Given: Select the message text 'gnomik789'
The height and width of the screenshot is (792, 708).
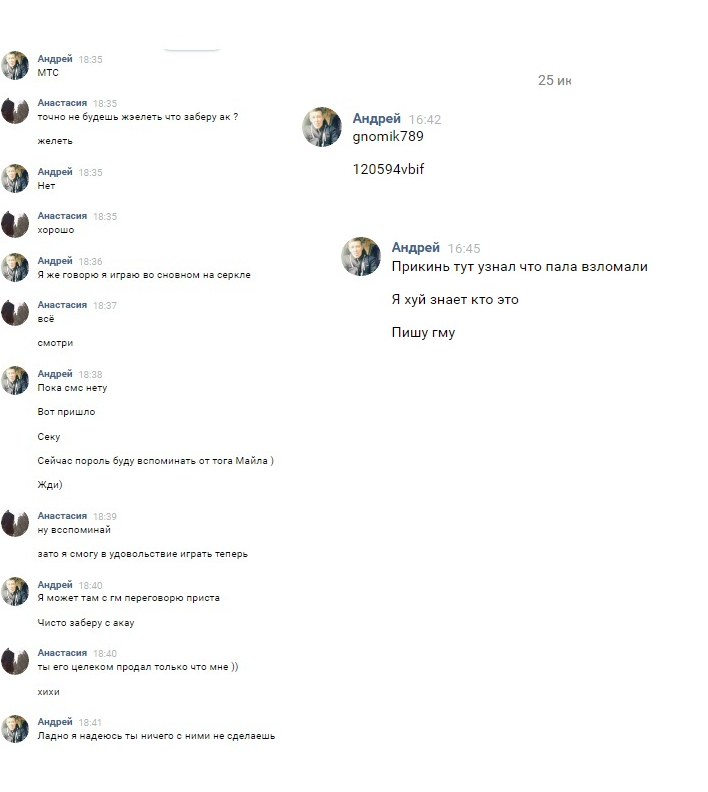Looking at the screenshot, I should [x=388, y=136].
